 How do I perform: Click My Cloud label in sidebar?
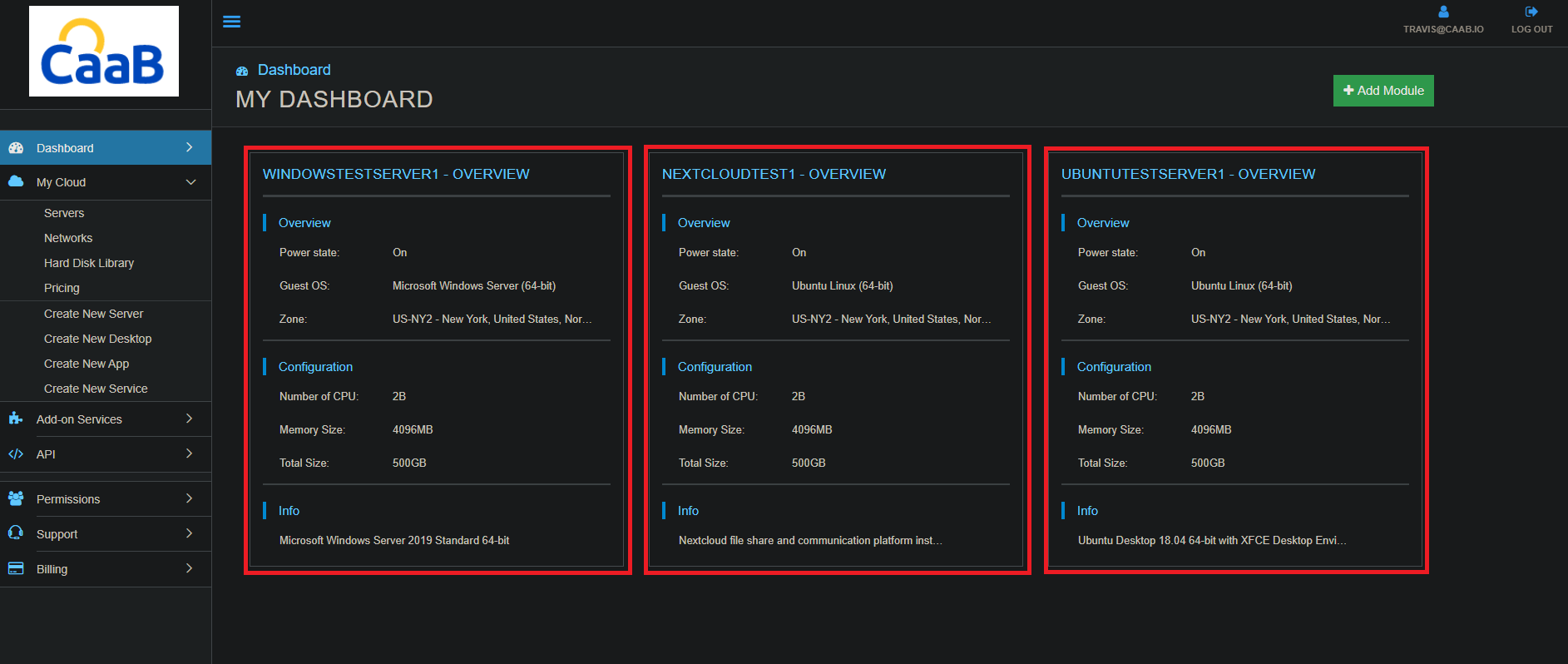coord(61,182)
